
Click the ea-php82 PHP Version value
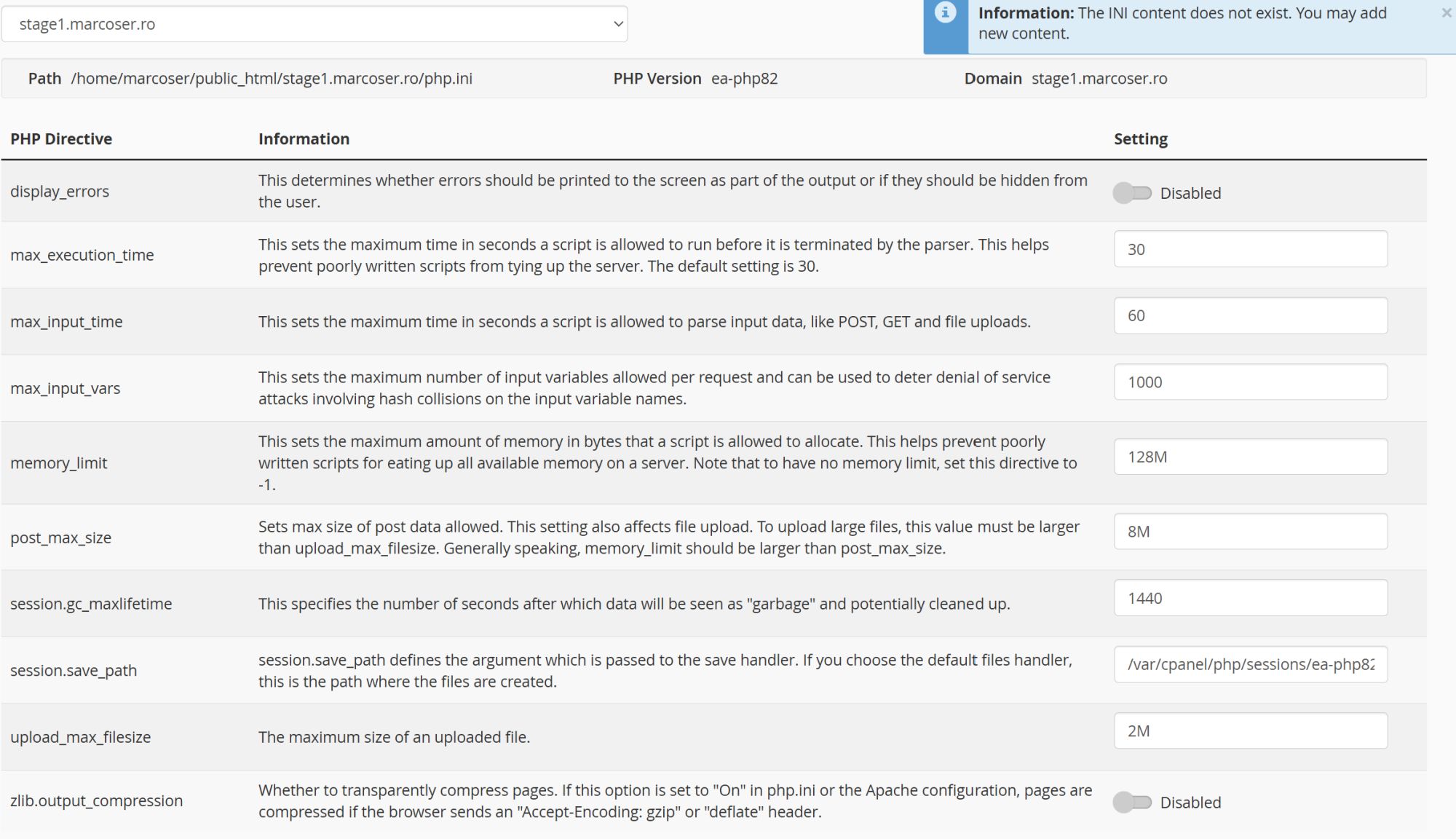point(744,79)
